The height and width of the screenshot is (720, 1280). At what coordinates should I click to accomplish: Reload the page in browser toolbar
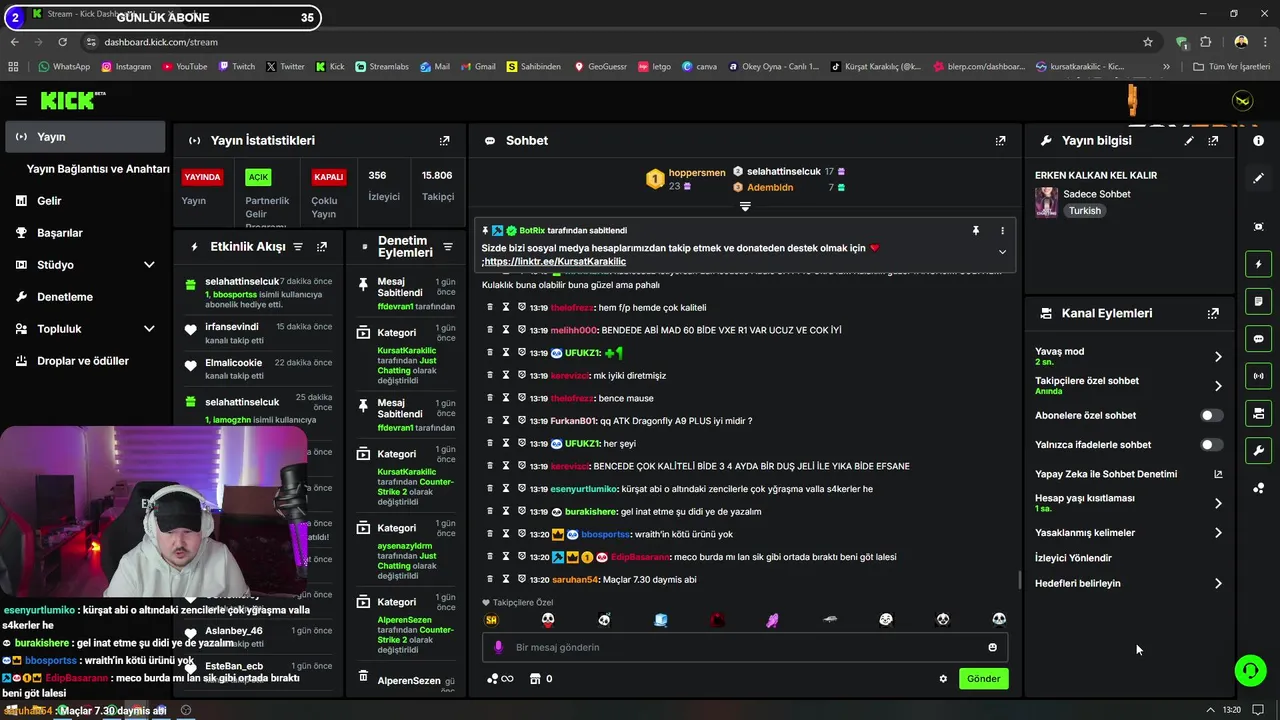[63, 42]
